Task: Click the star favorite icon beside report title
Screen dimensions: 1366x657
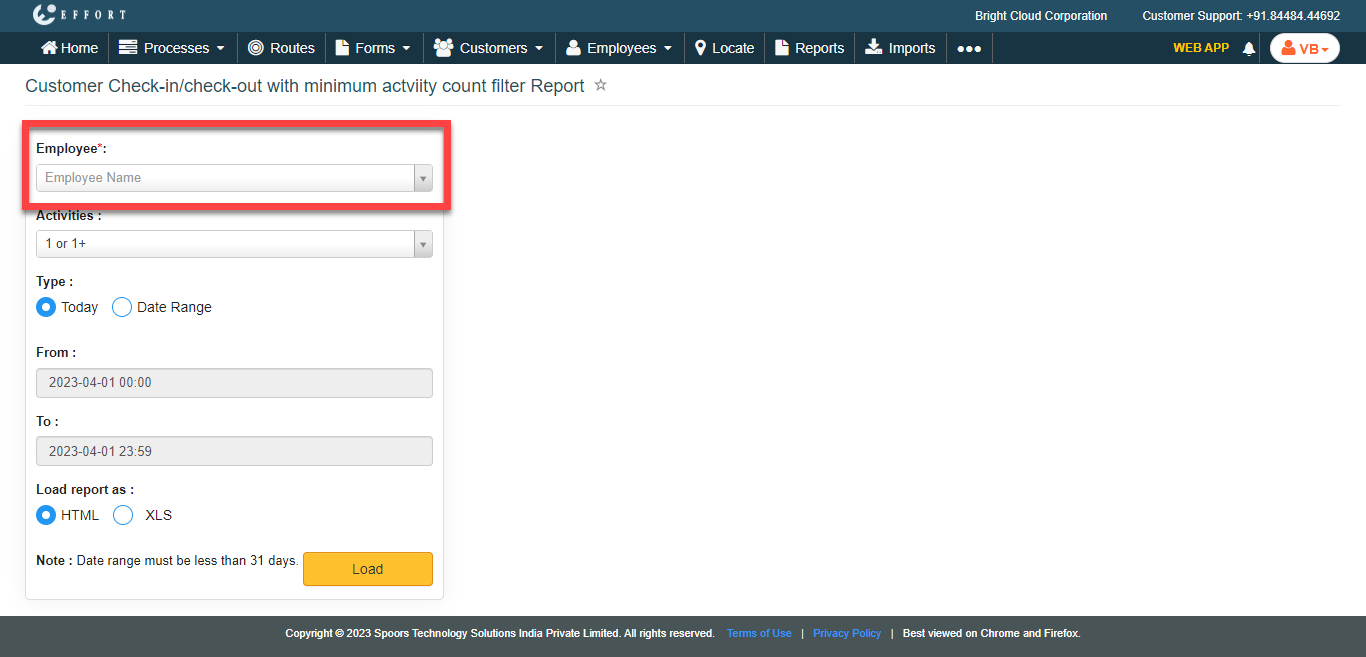Action: coord(601,86)
